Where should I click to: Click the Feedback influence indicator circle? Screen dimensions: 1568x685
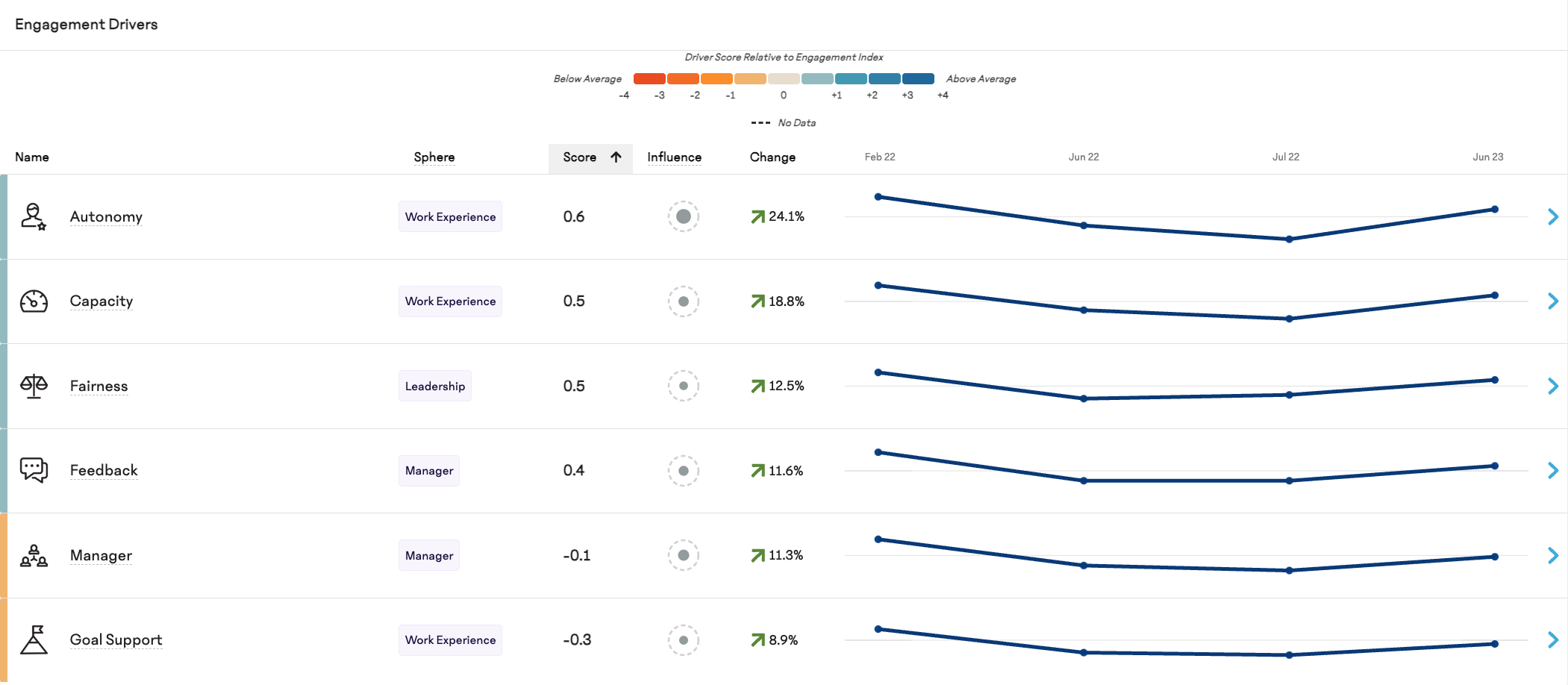point(683,471)
